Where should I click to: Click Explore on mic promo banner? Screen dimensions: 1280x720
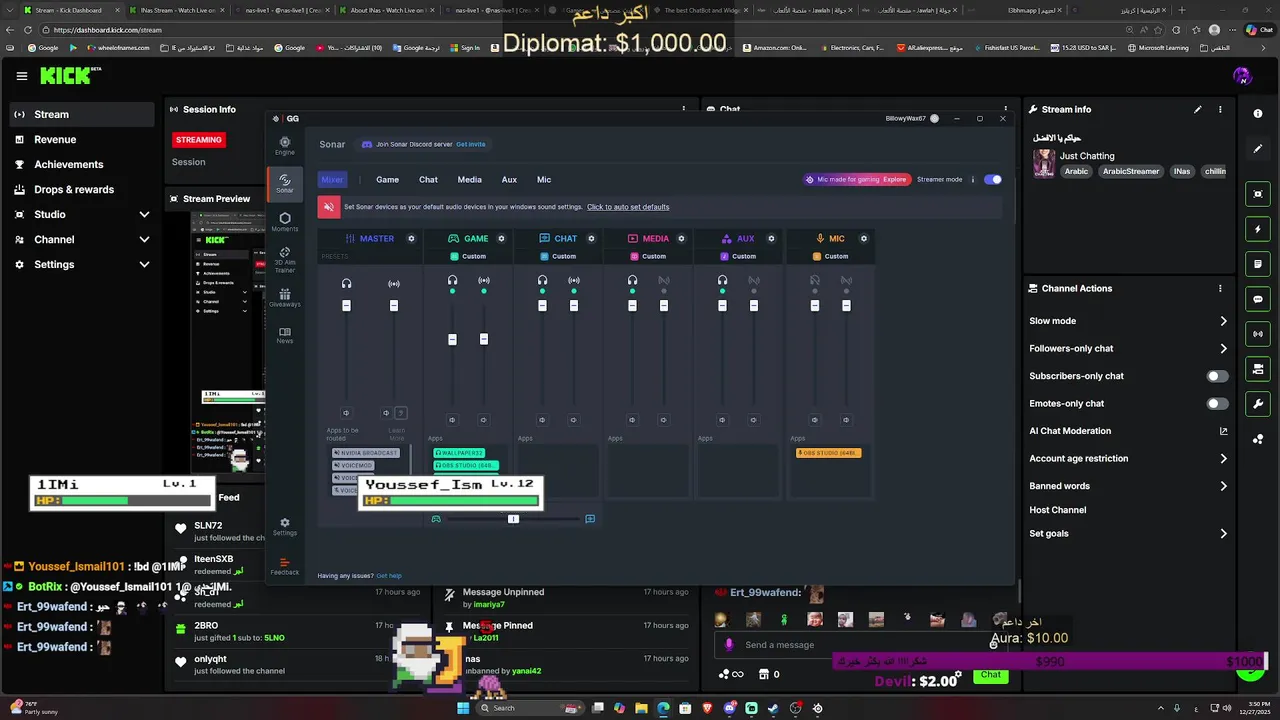point(894,180)
